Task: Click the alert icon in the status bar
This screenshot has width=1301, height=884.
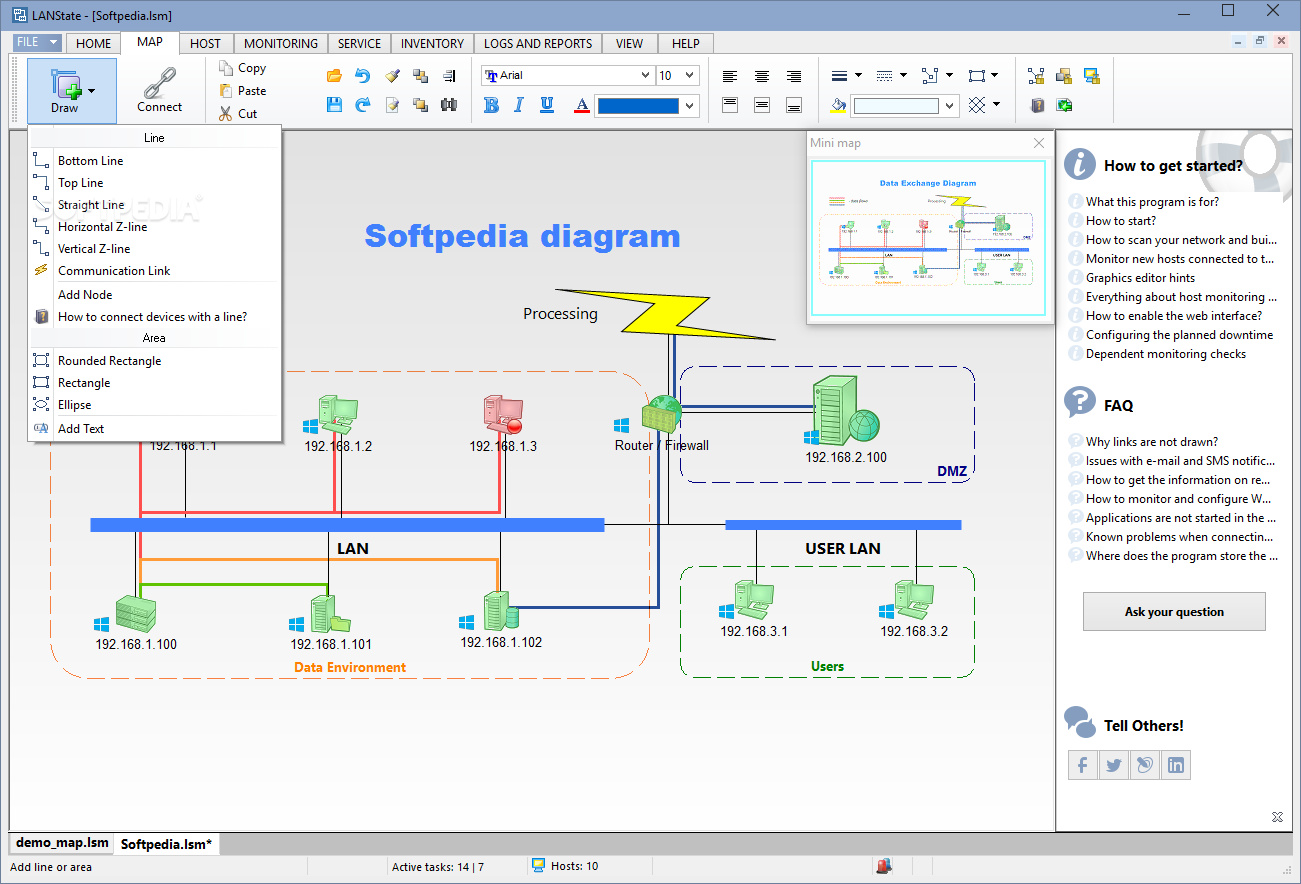Action: (884, 866)
